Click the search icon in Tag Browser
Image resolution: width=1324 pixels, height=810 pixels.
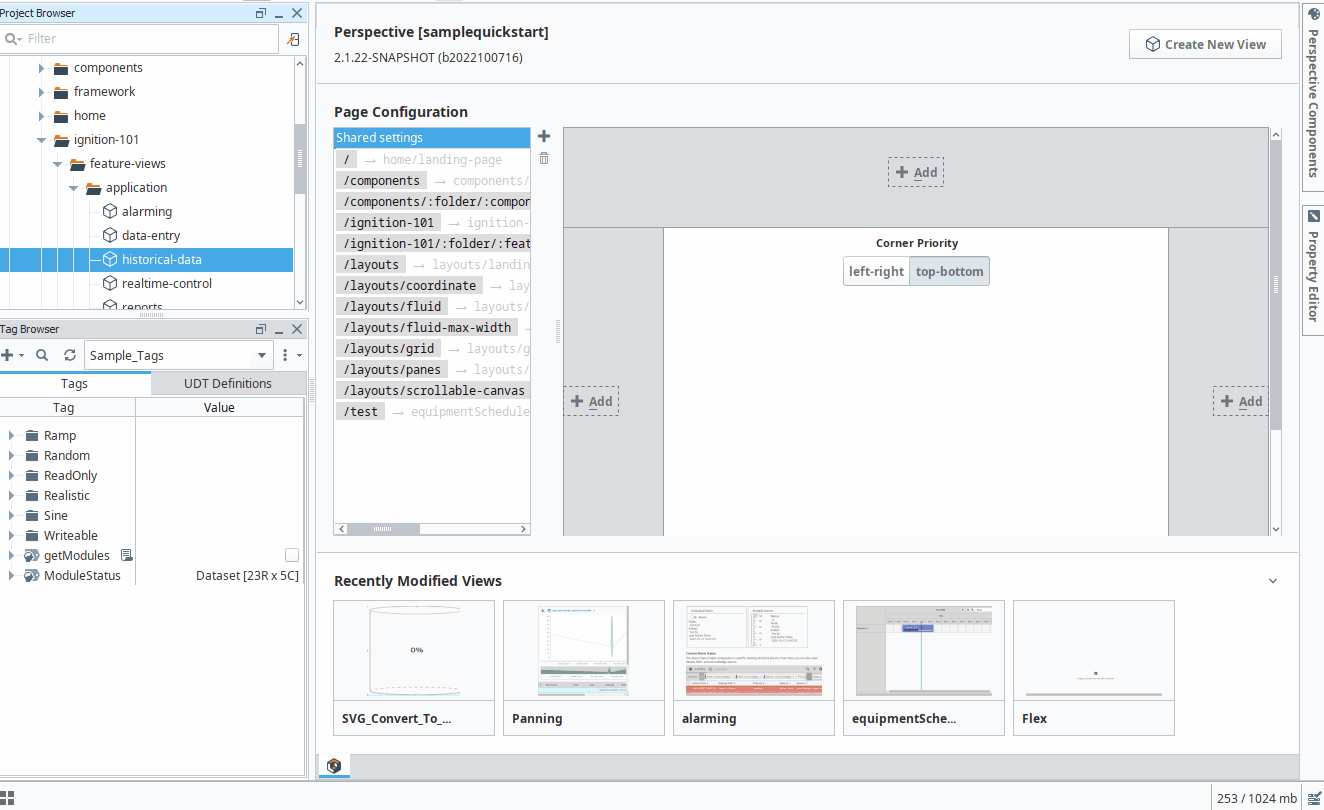[x=41, y=354]
